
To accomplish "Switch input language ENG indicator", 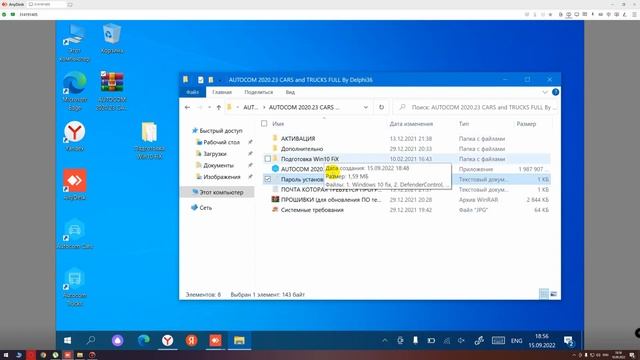I will pos(516,340).
